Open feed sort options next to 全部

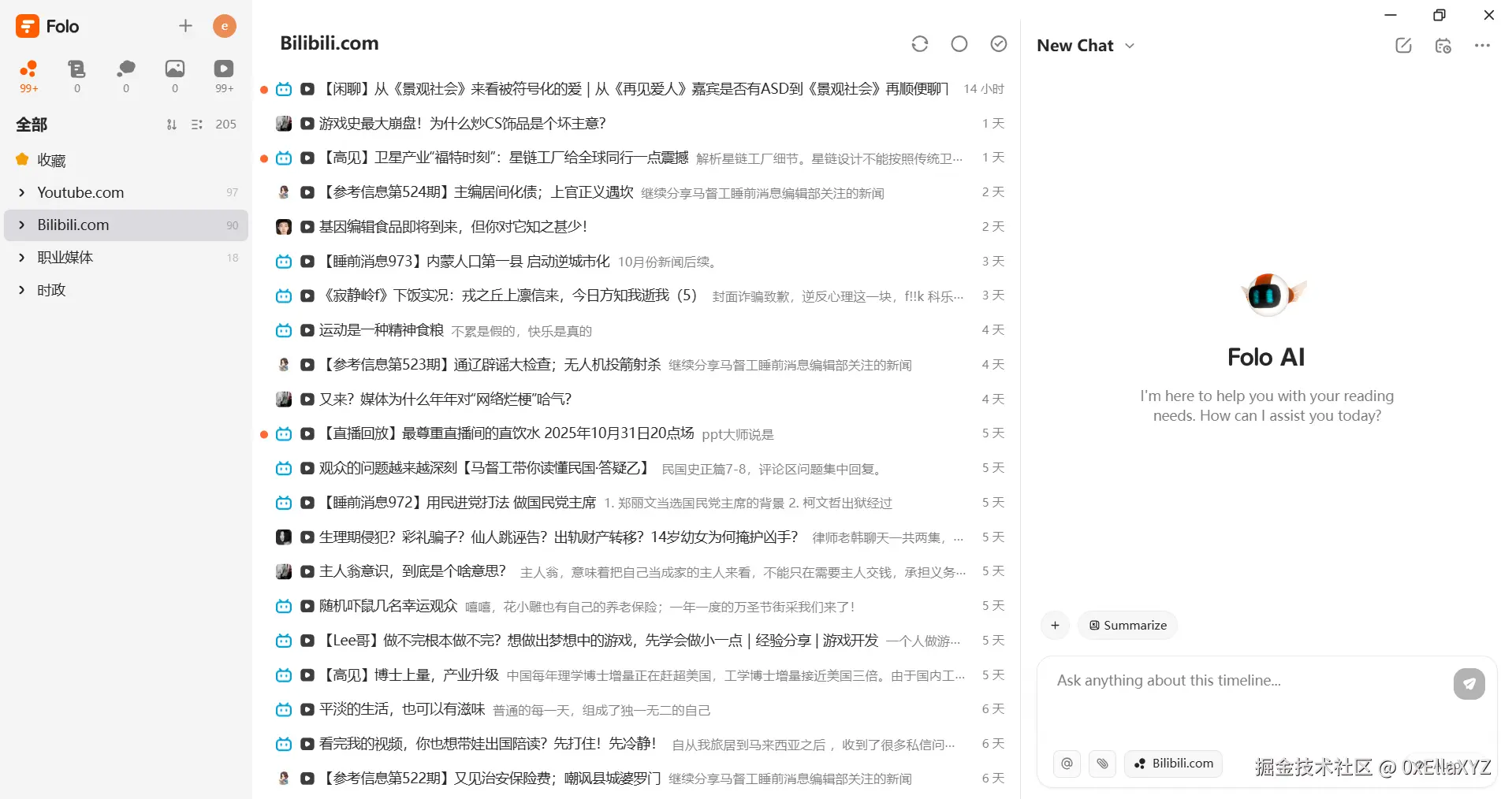tap(171, 124)
